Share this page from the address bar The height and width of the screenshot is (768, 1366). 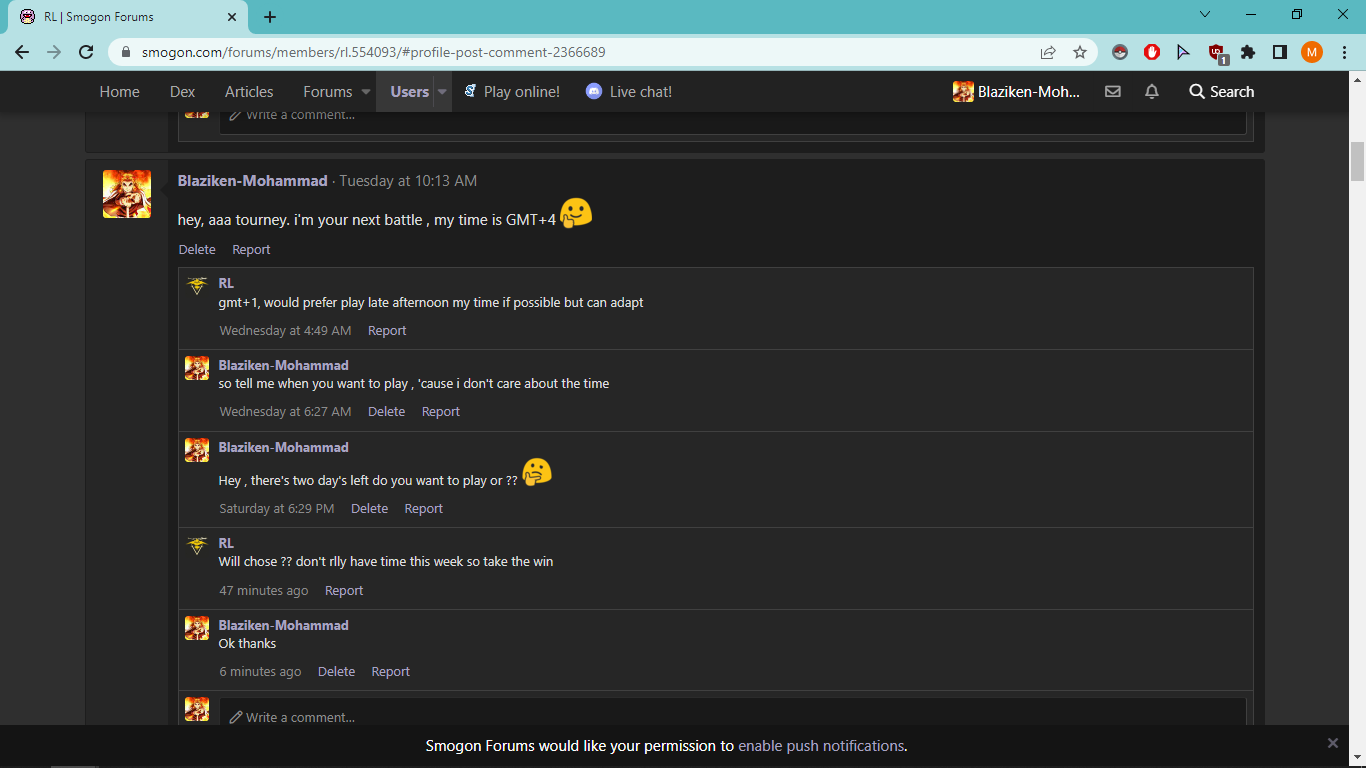pyautogui.click(x=1048, y=52)
